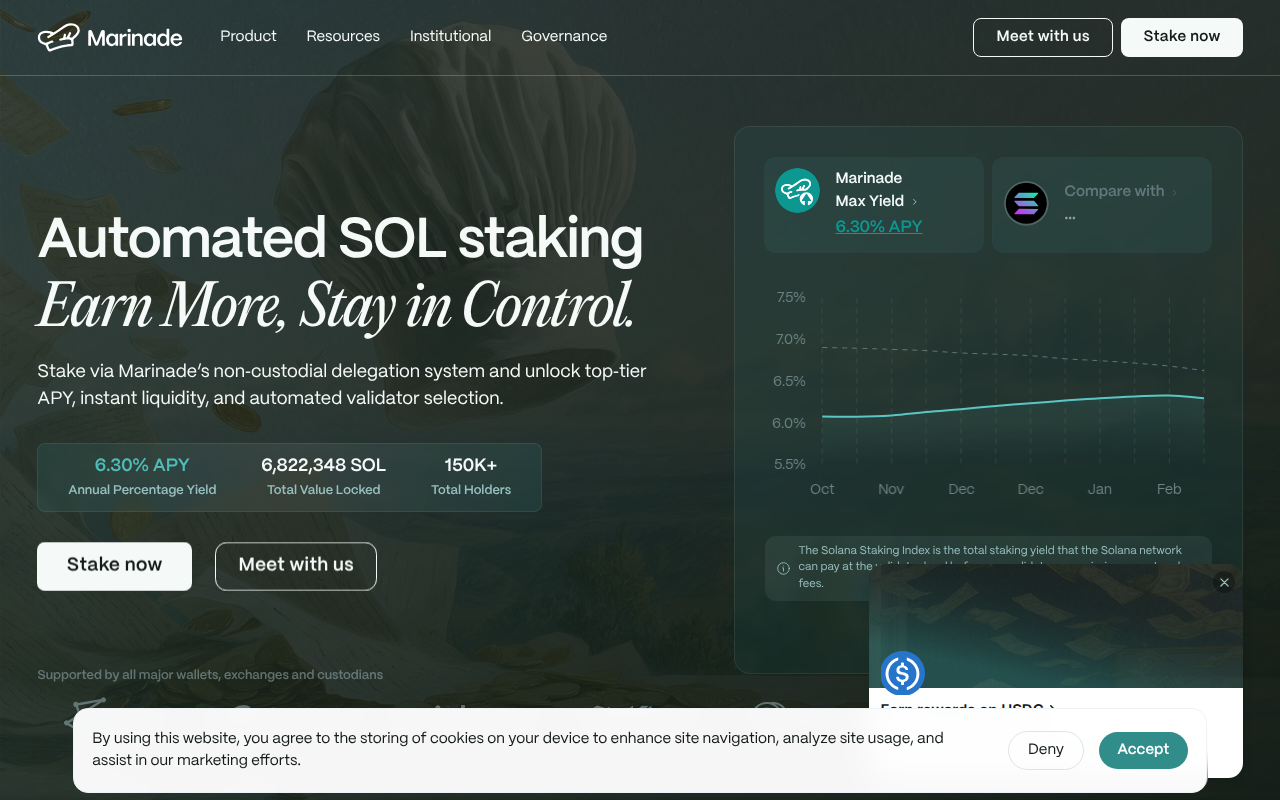
Task: Click the Automated SOL staking headline
Action: (340, 238)
